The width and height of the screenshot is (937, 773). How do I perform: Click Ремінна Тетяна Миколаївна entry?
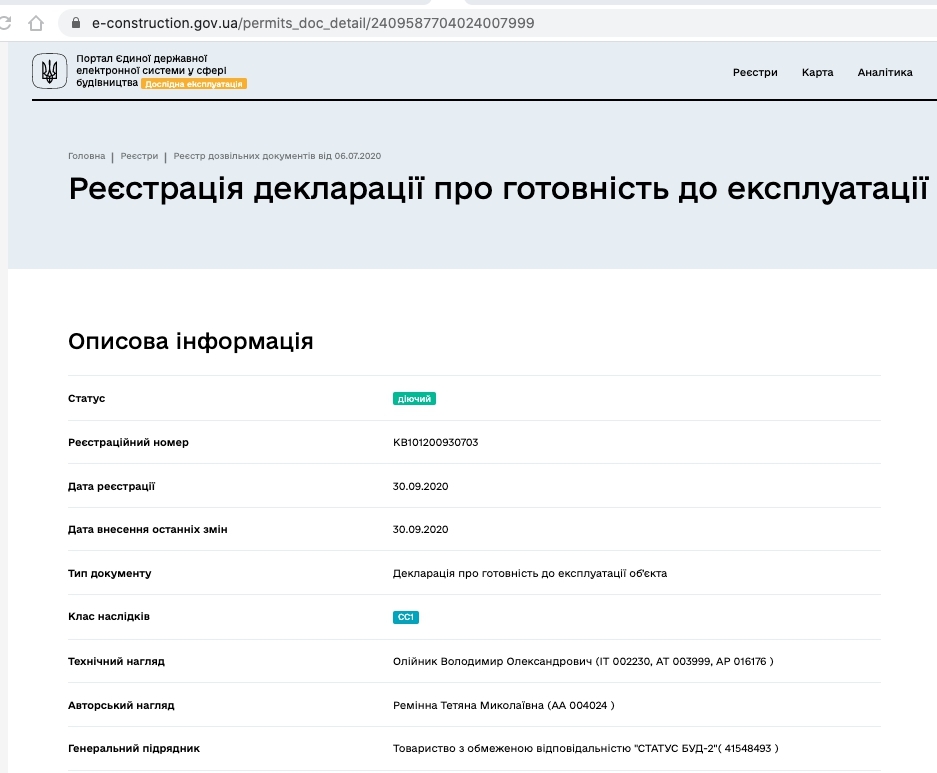504,705
